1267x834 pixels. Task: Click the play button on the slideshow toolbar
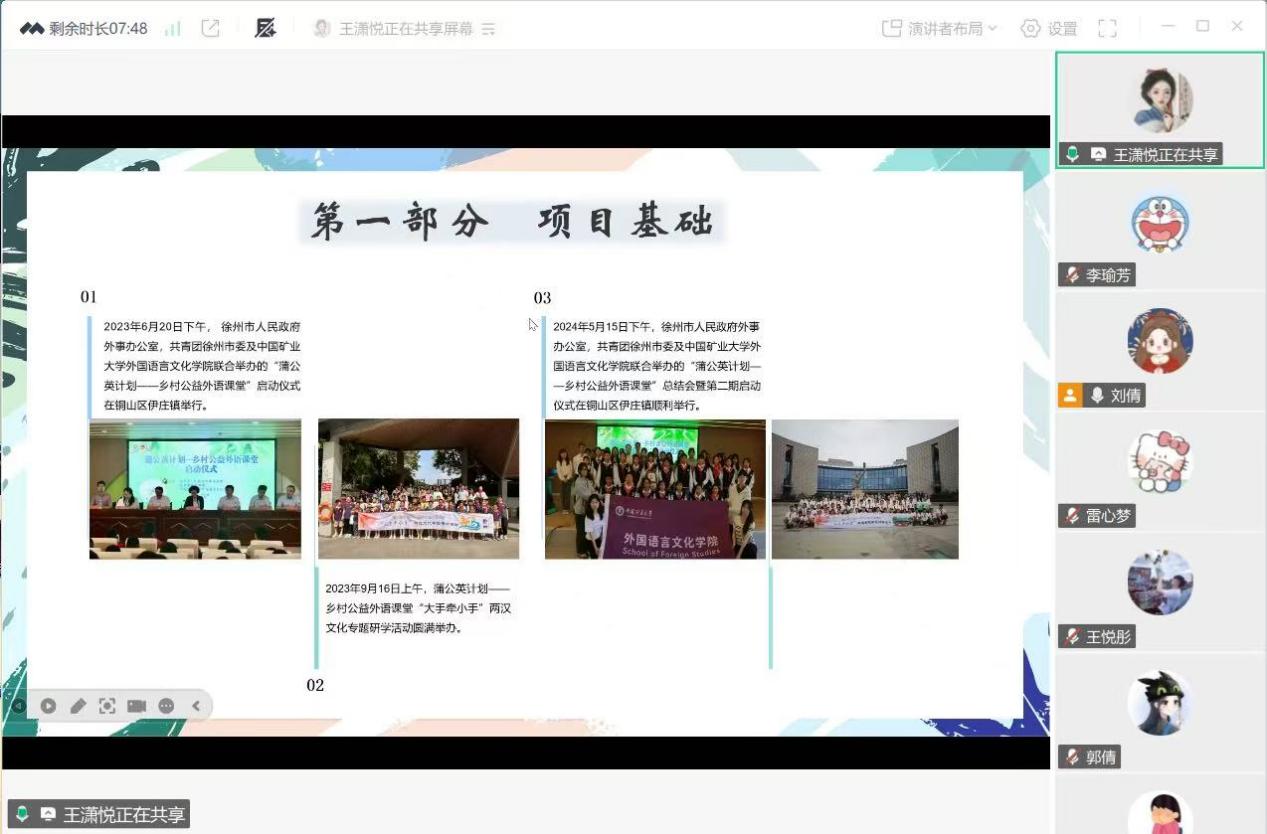48,706
